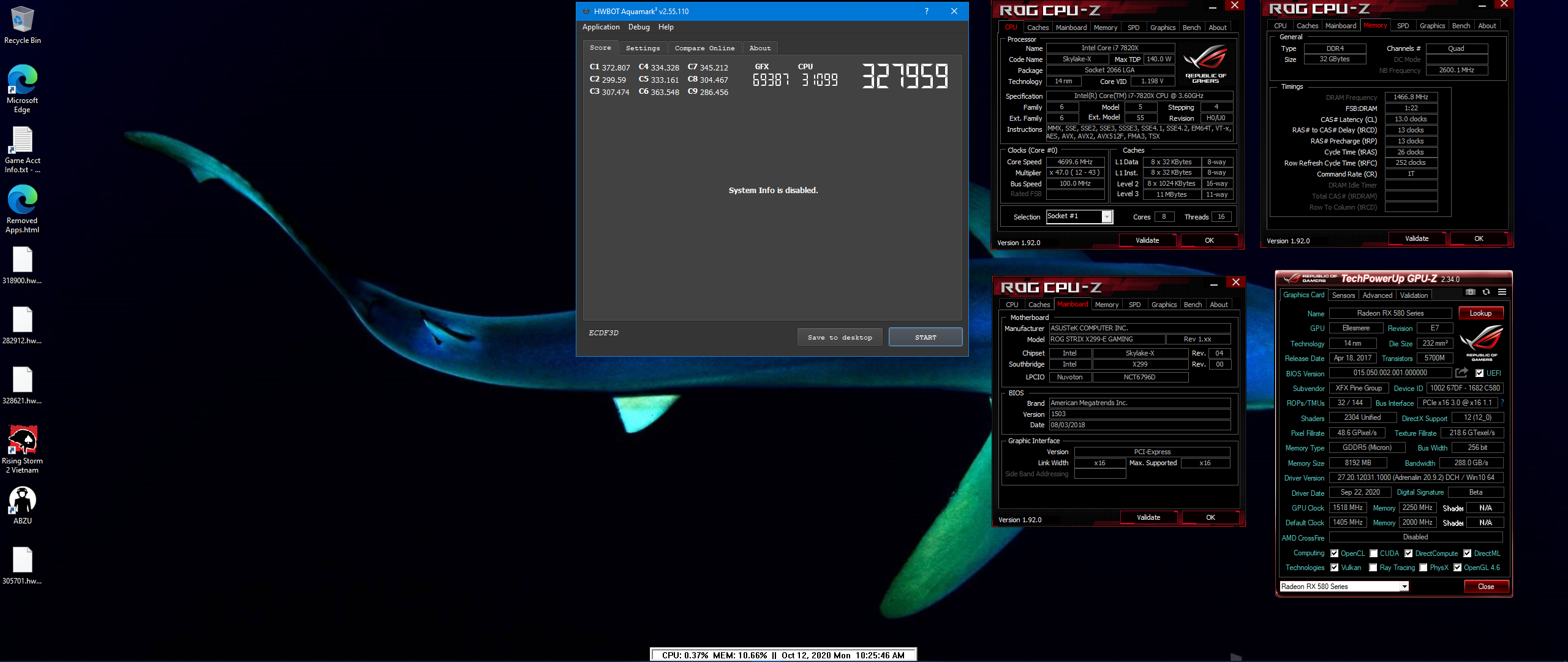This screenshot has width=1568, height=662.
Task: Select the Game Acct Info.txt shortcut
Action: 22,150
